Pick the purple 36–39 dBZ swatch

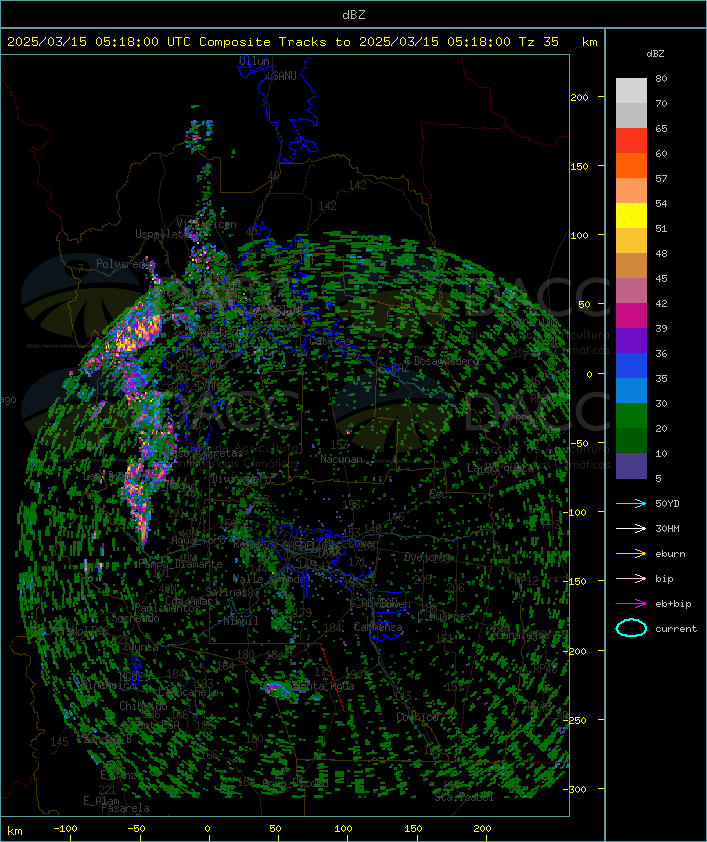pyautogui.click(x=631, y=340)
